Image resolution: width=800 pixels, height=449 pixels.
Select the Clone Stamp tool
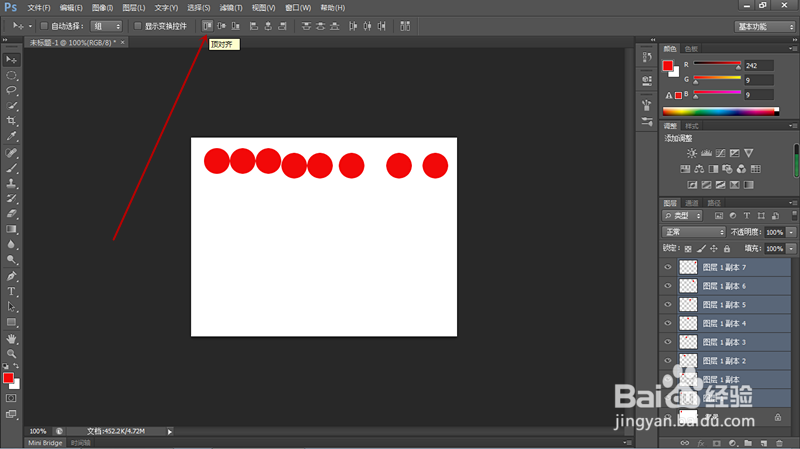11,183
